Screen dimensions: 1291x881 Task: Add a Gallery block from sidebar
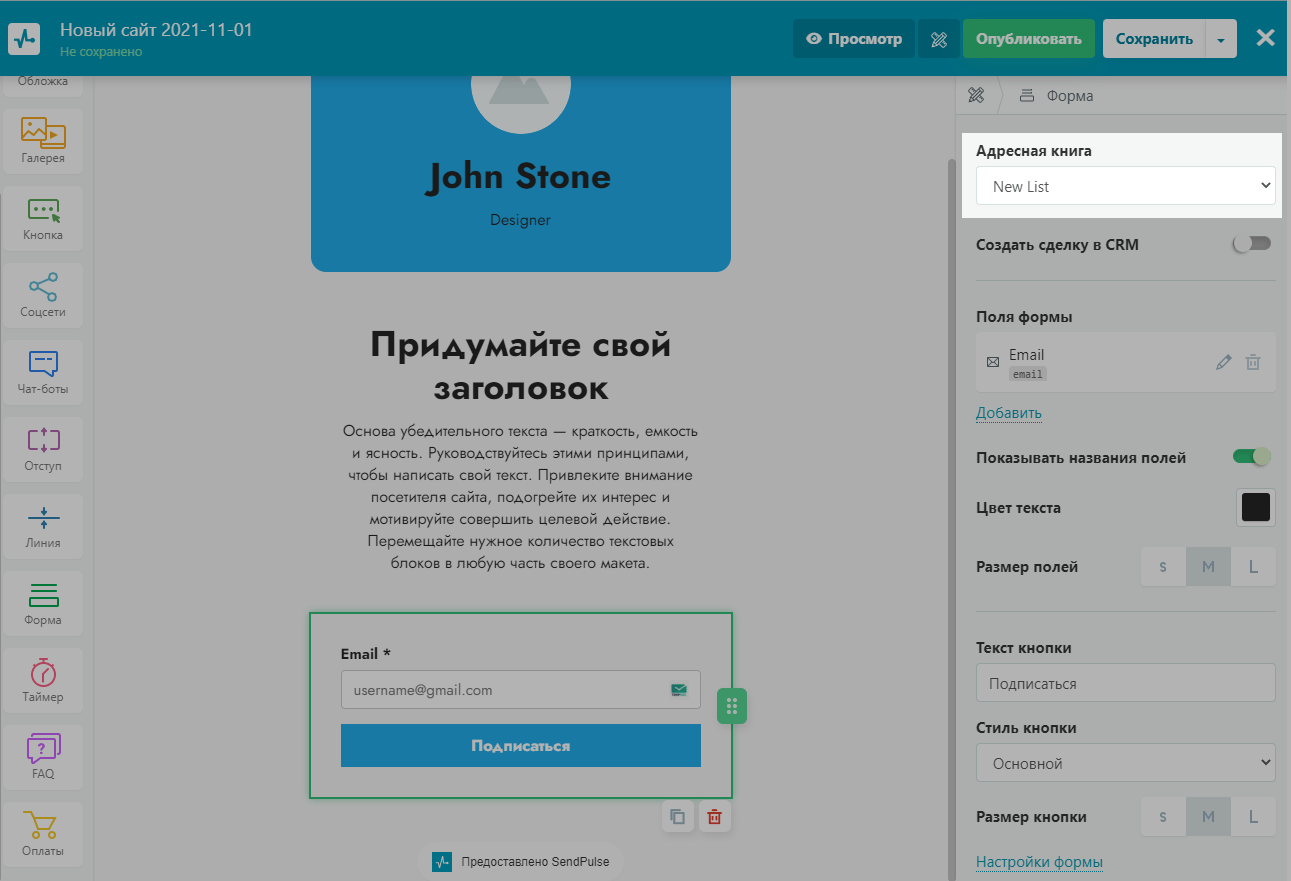coord(43,140)
